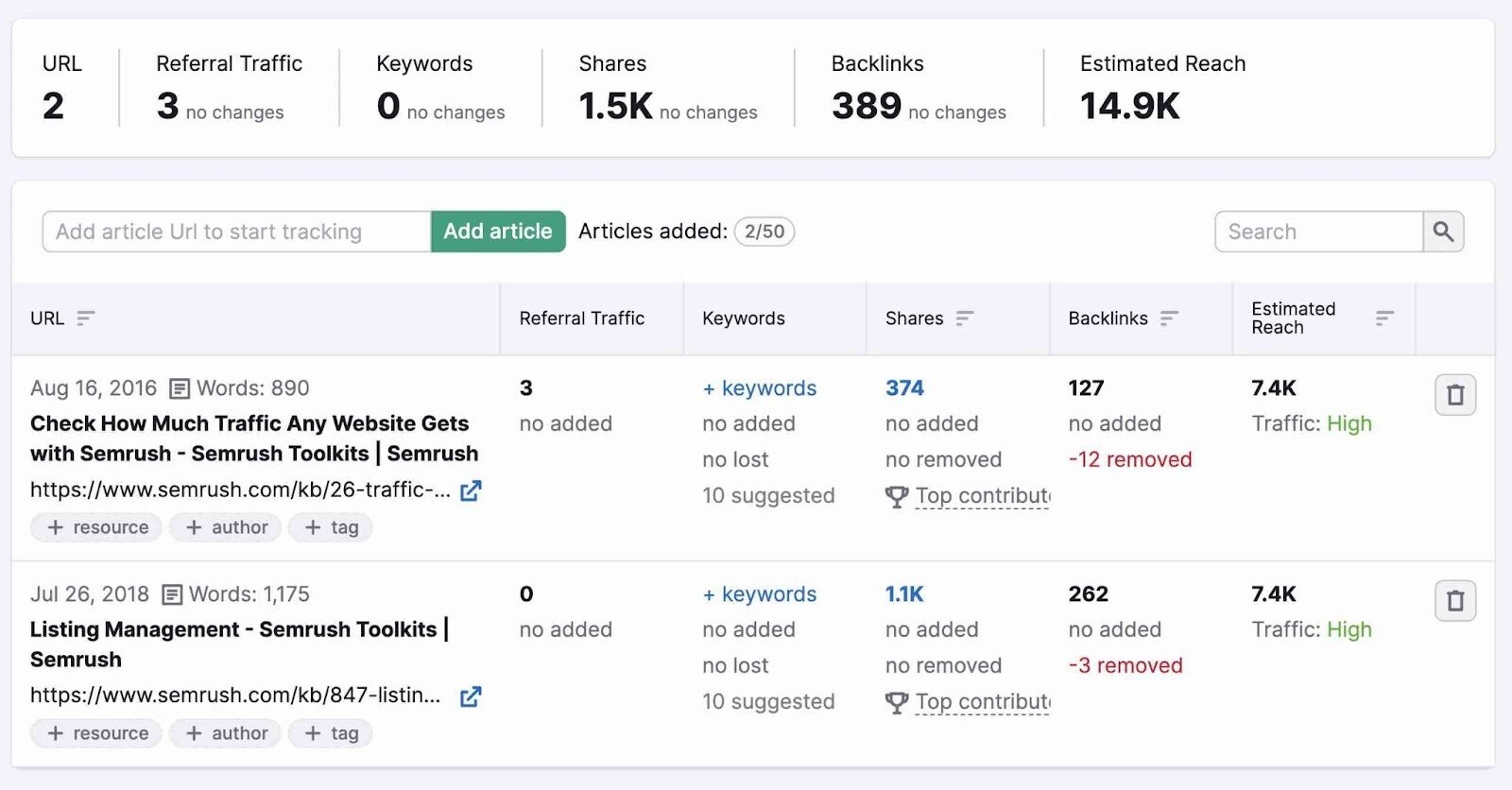Viewport: 1512px width, 790px height.
Task: Click the Add article button
Action: coord(498,232)
